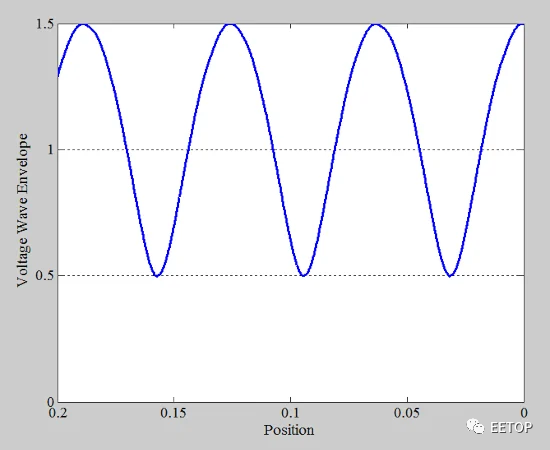550x450 pixels.
Task: Click the Position x-axis label
Action: (289, 430)
